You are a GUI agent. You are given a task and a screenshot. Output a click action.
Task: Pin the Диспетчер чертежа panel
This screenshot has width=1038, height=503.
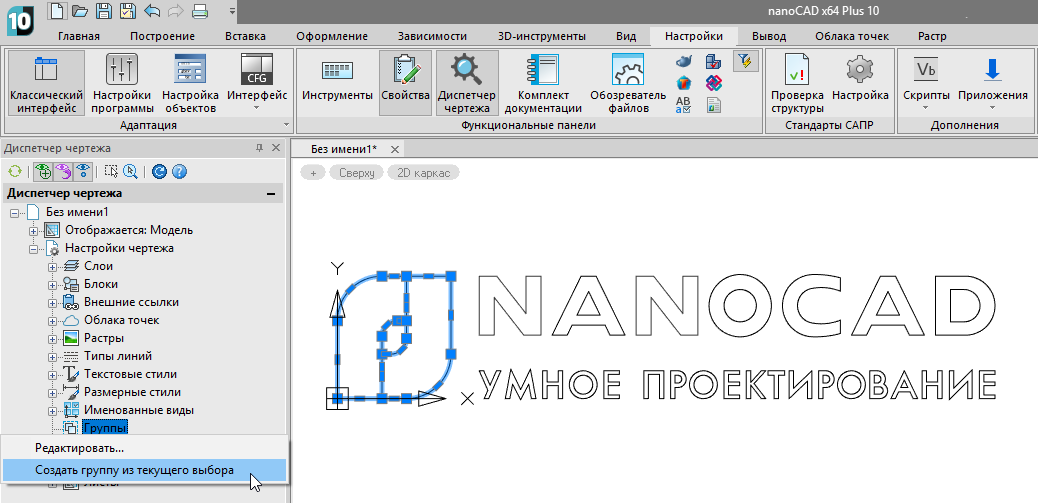260,148
